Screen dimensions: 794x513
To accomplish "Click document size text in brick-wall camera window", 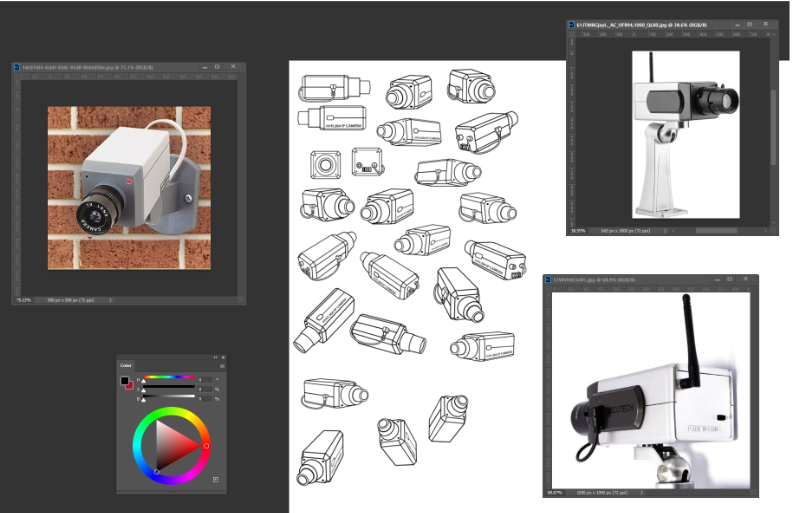I will coord(70,300).
